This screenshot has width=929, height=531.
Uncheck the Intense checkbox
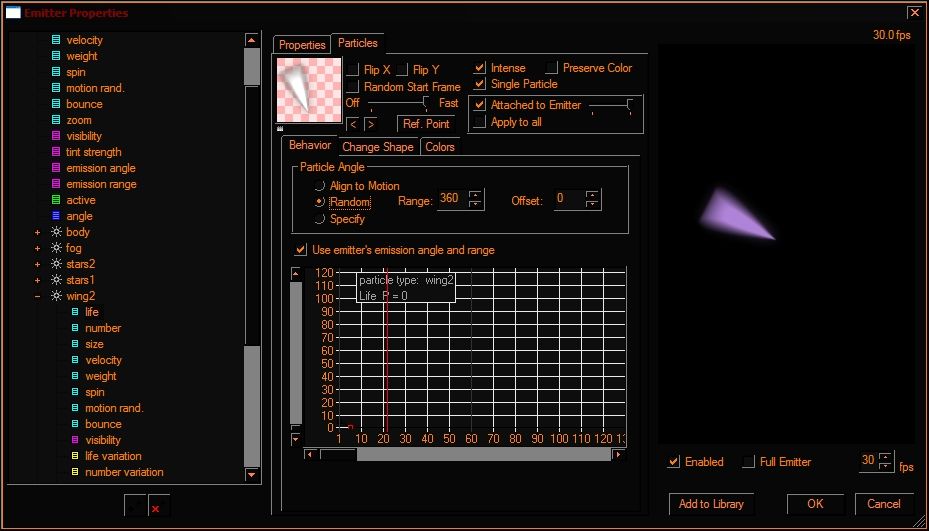pyautogui.click(x=480, y=68)
